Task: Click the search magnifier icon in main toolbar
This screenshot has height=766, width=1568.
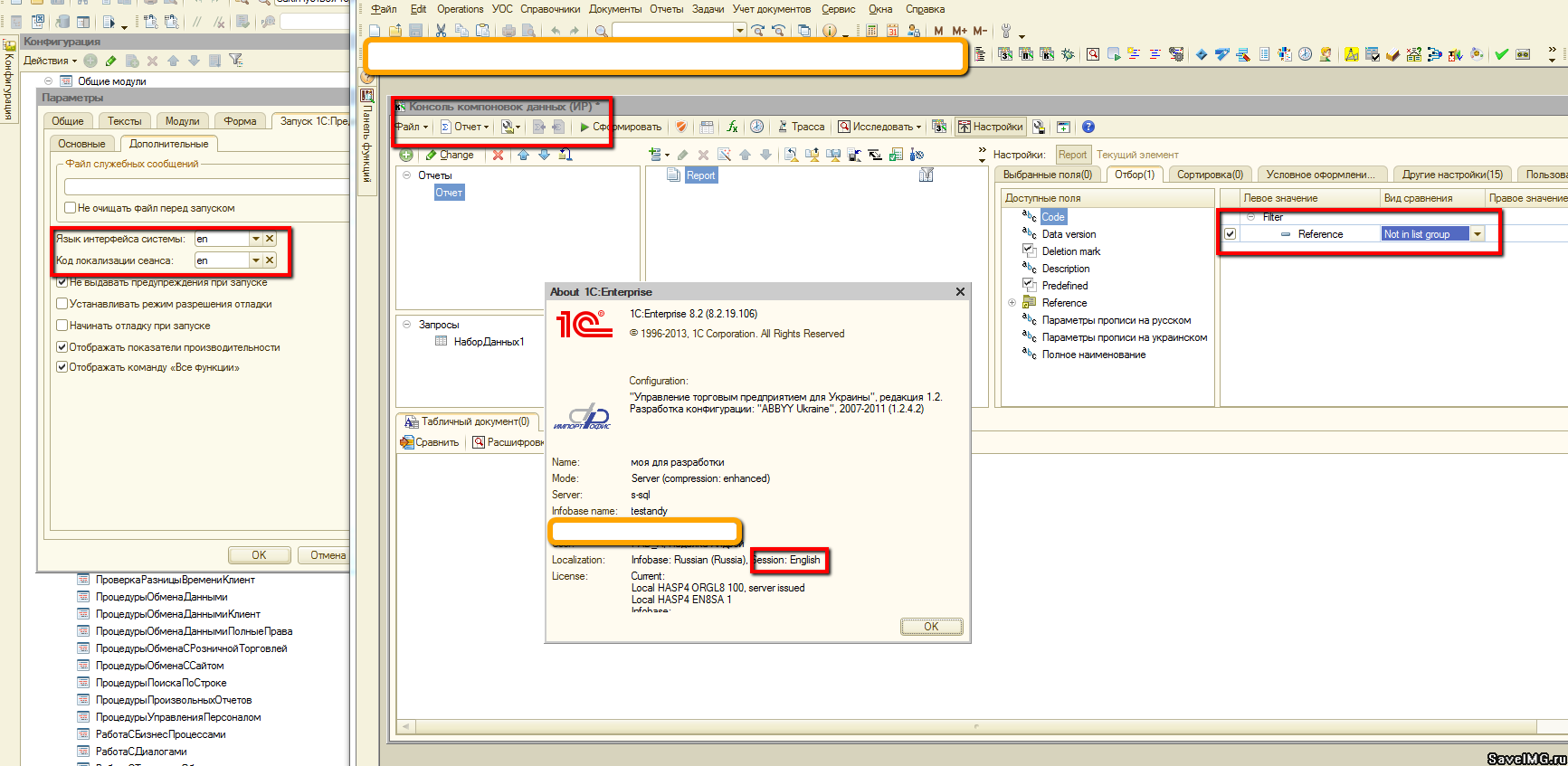Action: pos(601,31)
